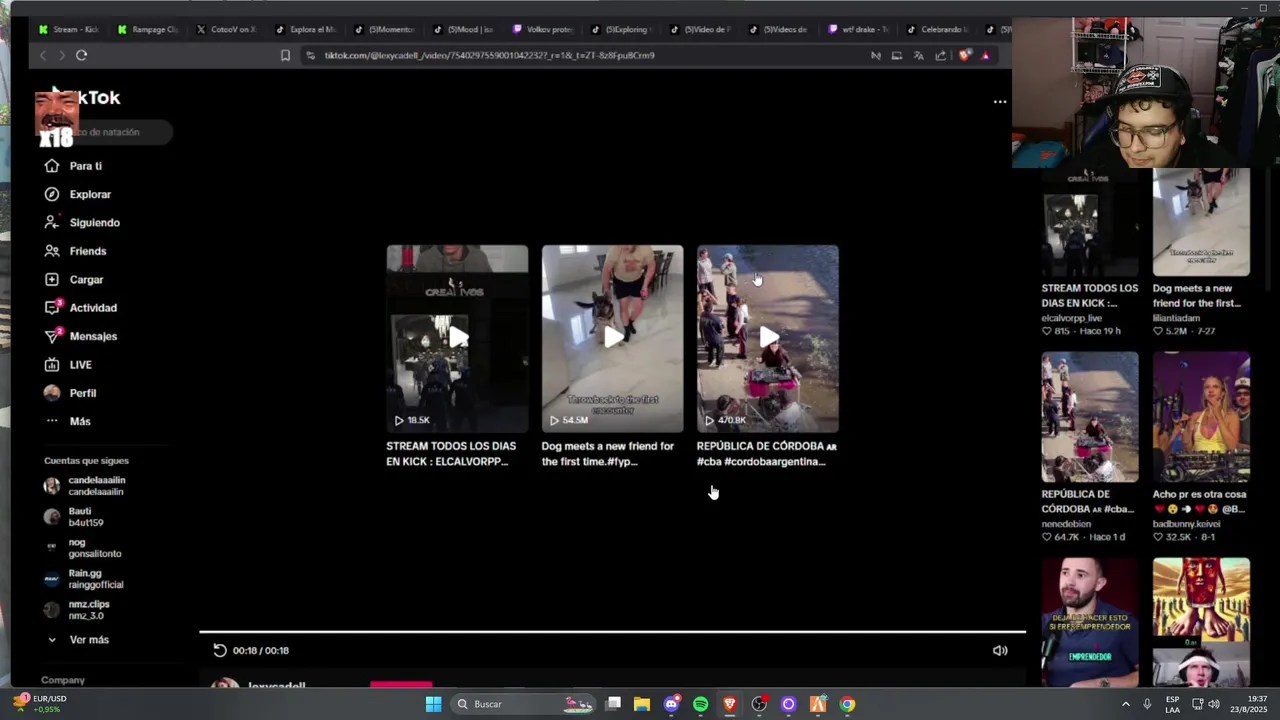Open Acho pr es otra cosa video
Screen dimensions: 1280x720
(x=1201, y=417)
